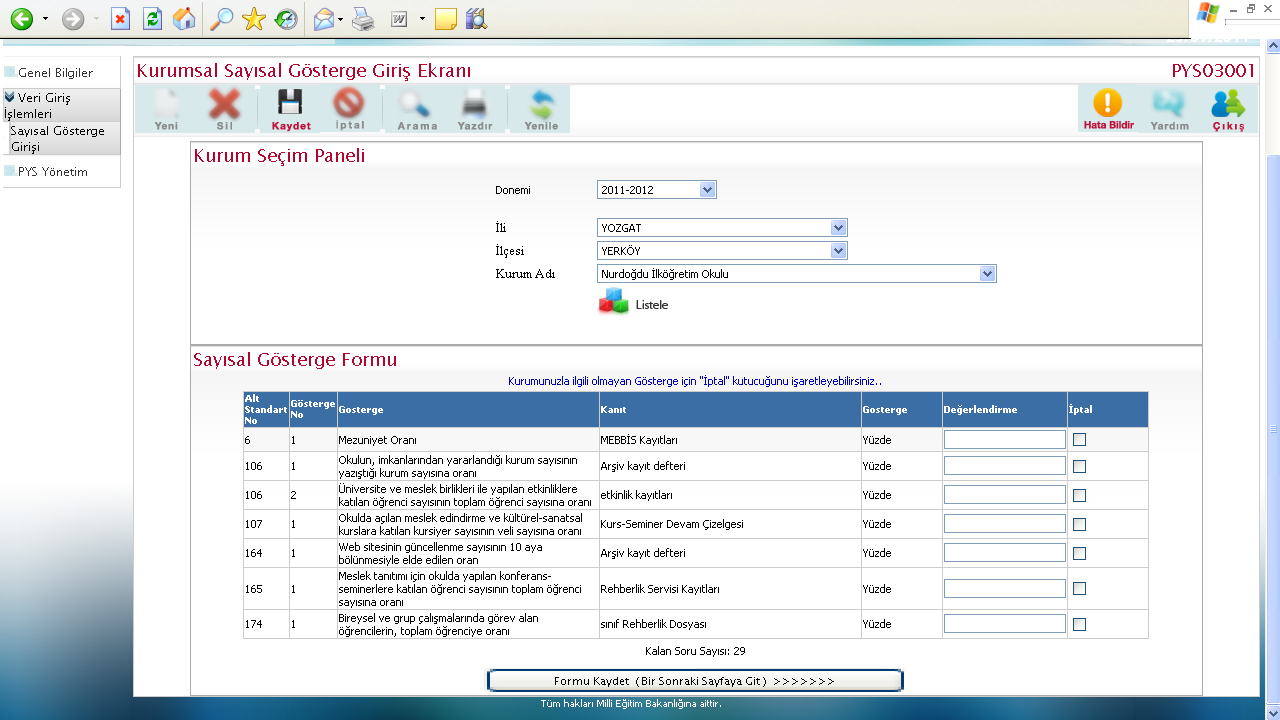1280x720 pixels.
Task: Click 'Kalan Soru Sayısı: 29' text
Action: (x=695, y=651)
